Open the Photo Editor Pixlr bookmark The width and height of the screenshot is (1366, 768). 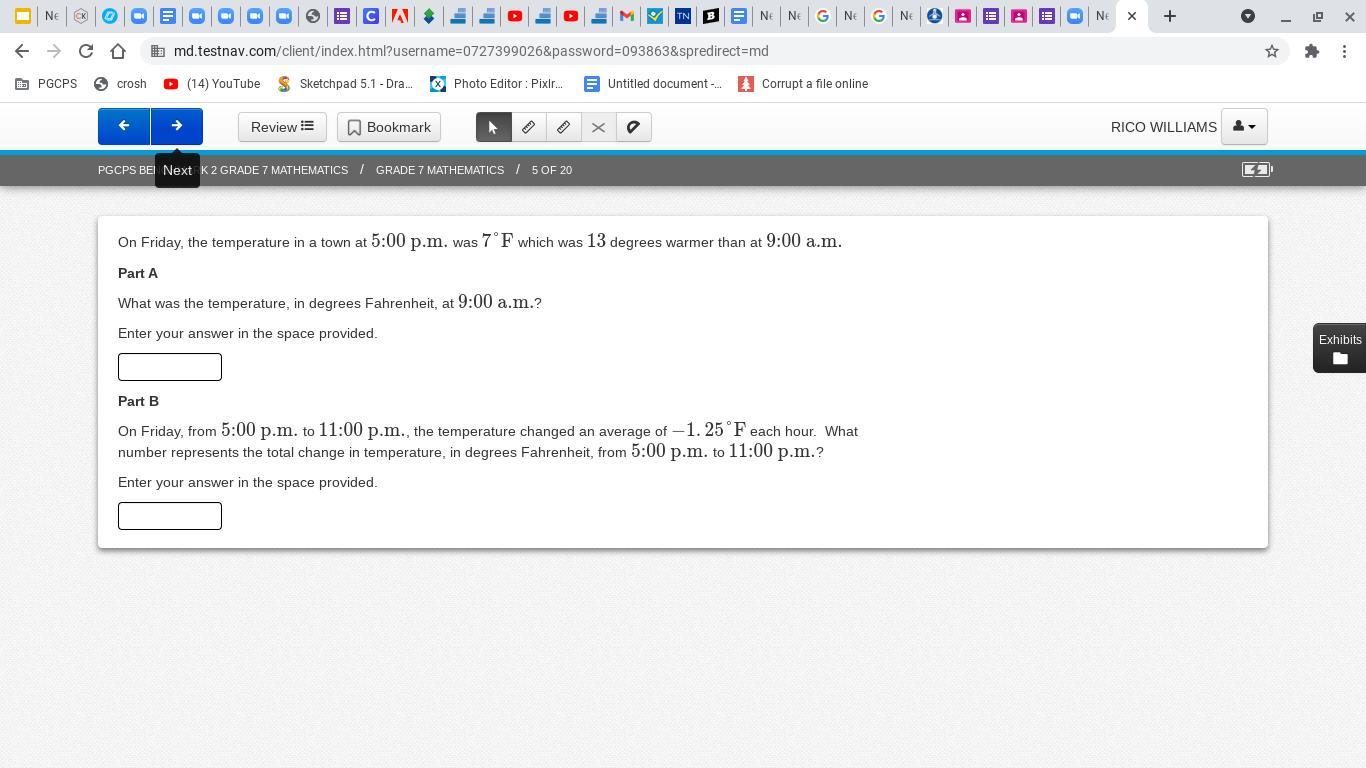coord(497,84)
